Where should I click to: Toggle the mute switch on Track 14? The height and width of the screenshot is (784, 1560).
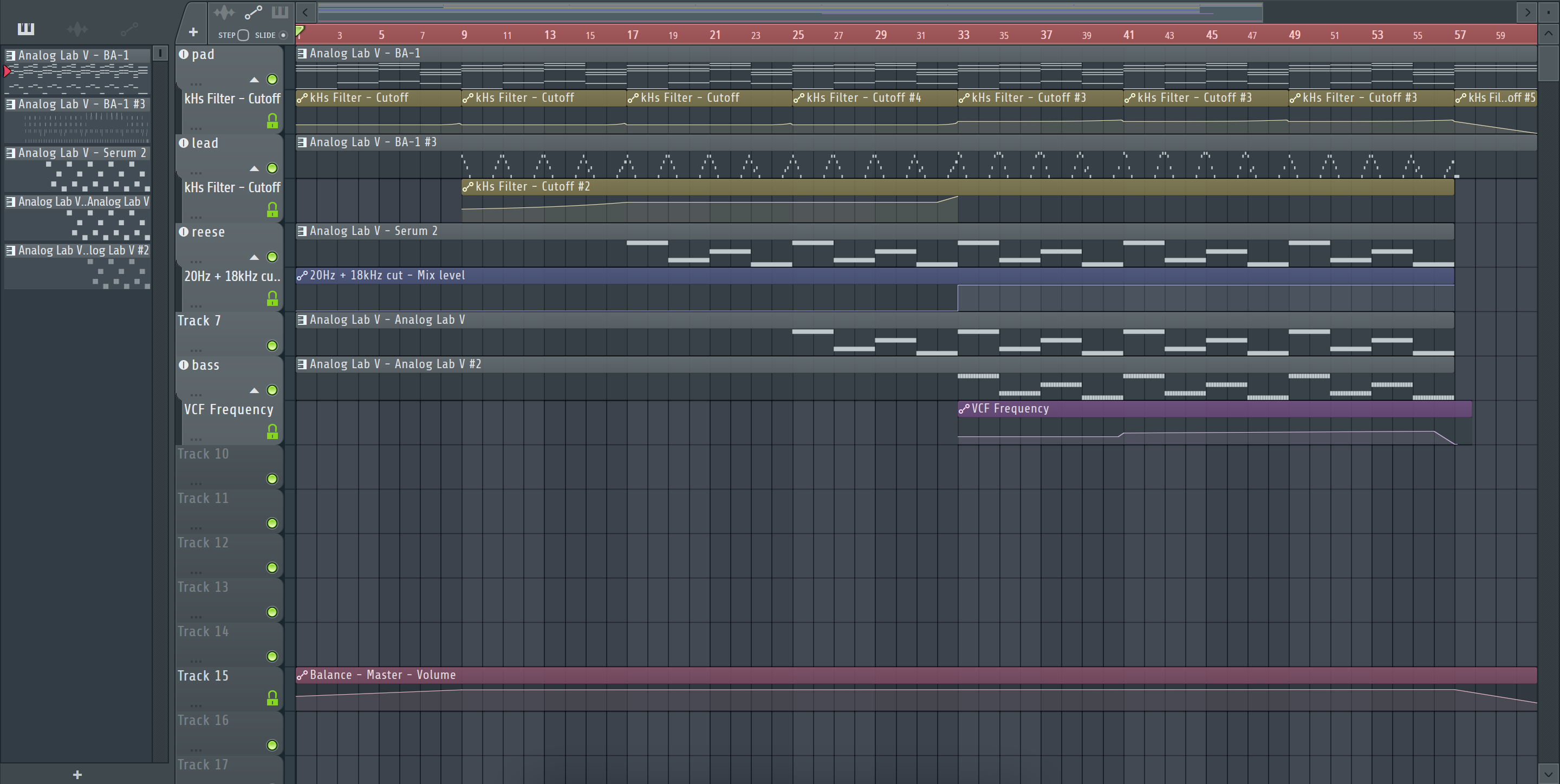272,657
